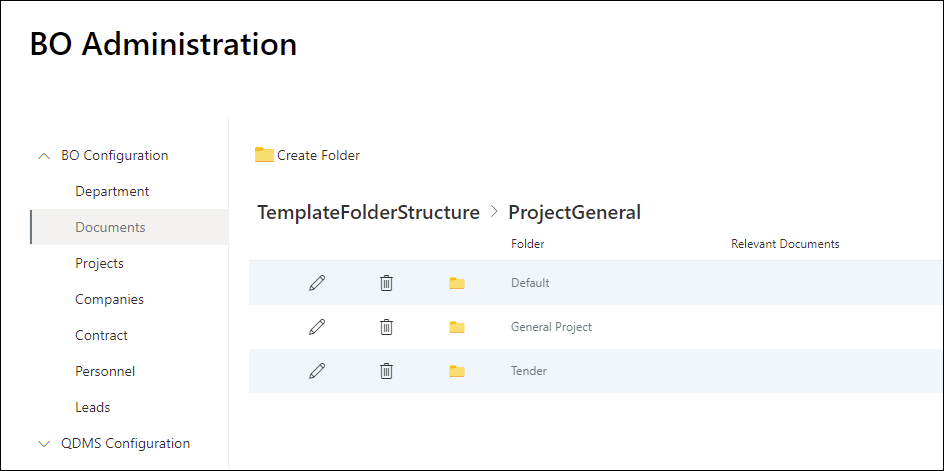Open the Tender folder name
Screen dimensions: 944x471
(529, 371)
